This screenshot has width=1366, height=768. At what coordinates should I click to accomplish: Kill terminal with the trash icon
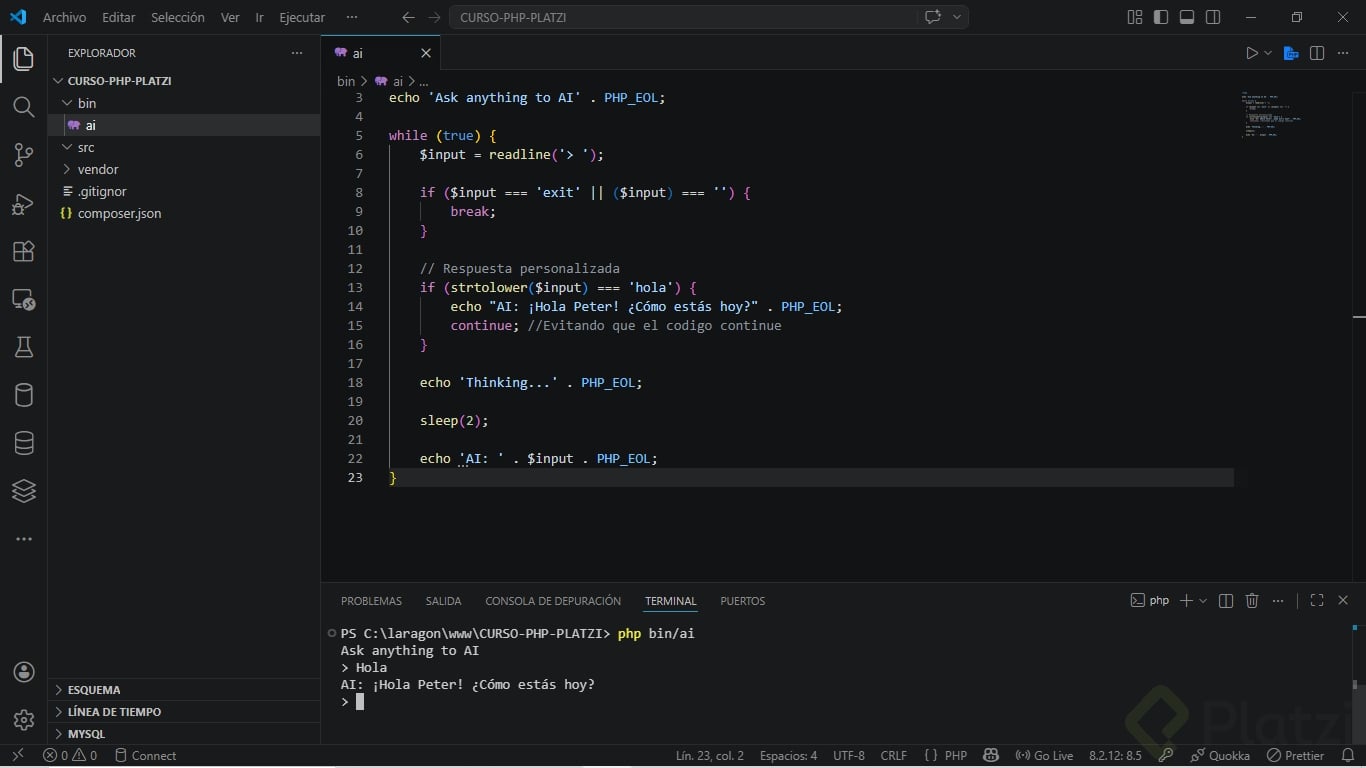click(x=1252, y=601)
